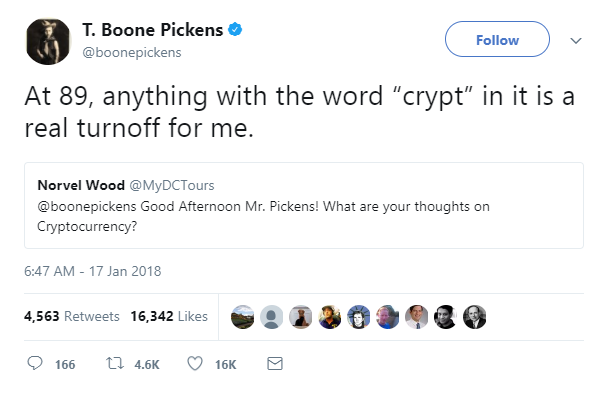Open T. Boone Pickens profile picture
Image resolution: width=606 pixels, height=396 pixels.
[48, 41]
